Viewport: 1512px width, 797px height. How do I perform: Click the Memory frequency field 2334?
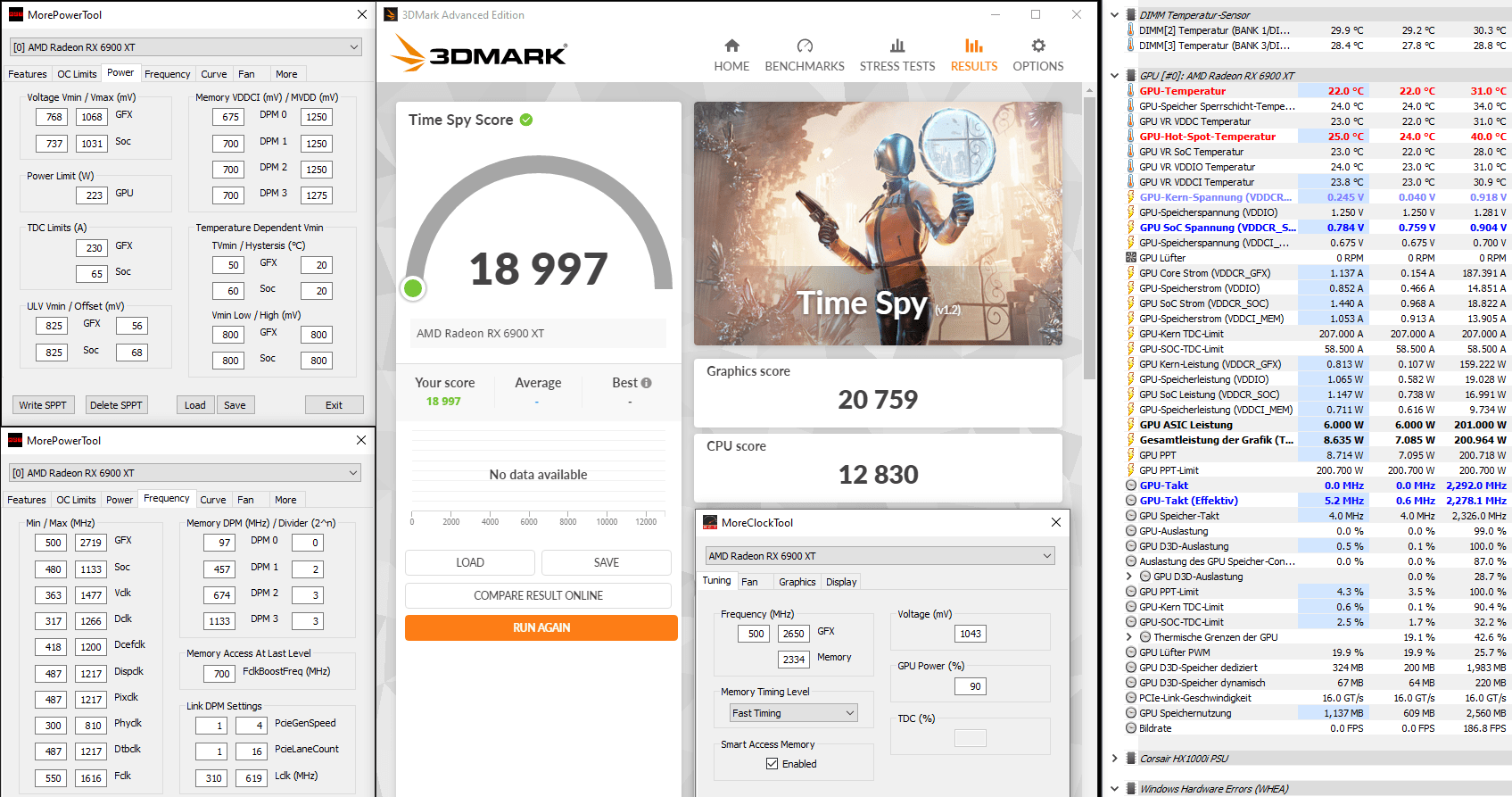(792, 660)
